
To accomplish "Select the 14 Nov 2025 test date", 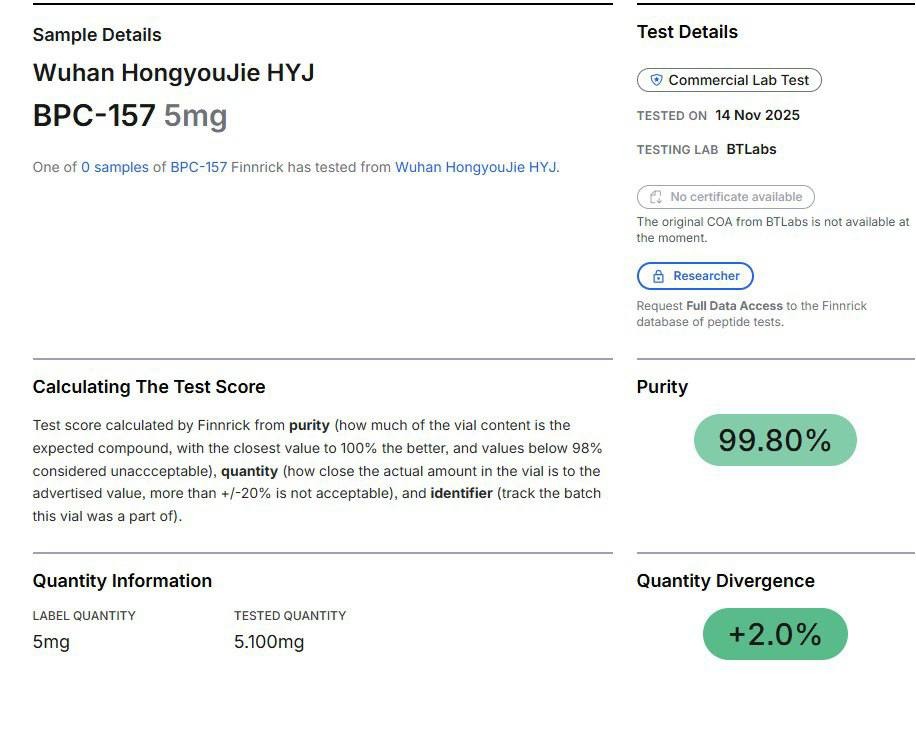I will (x=757, y=115).
